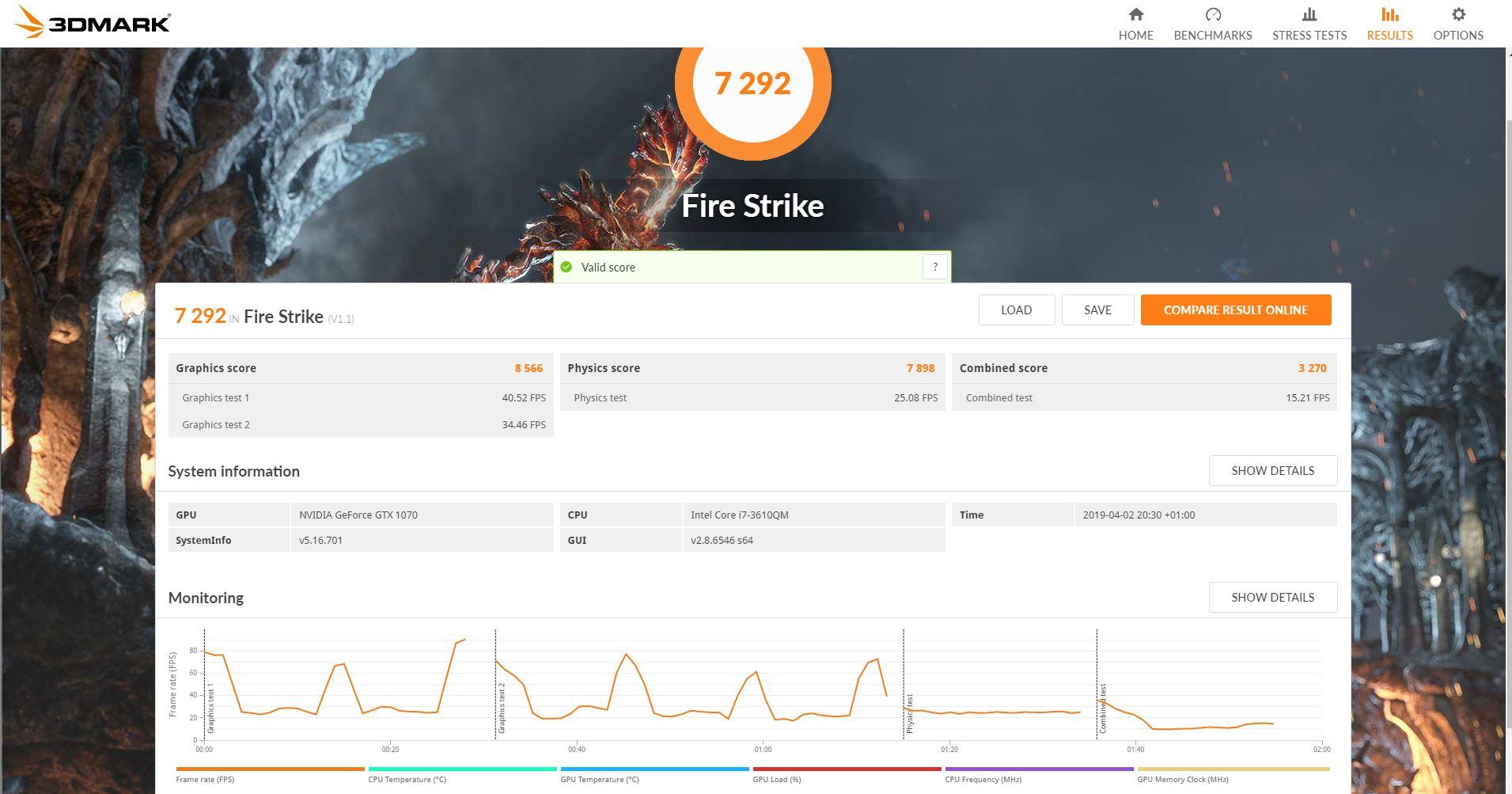This screenshot has width=1512, height=794.
Task: Show details for System information
Action: 1272,470
